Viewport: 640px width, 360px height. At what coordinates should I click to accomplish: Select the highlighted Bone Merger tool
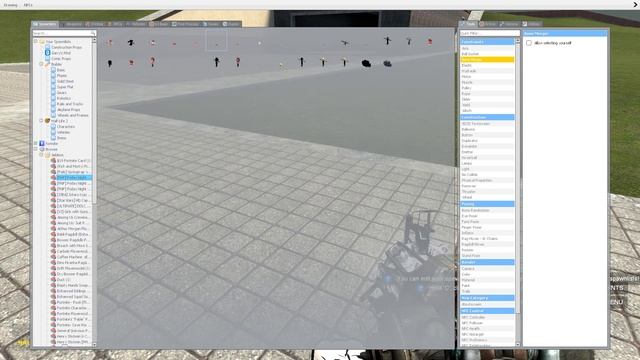point(487,60)
